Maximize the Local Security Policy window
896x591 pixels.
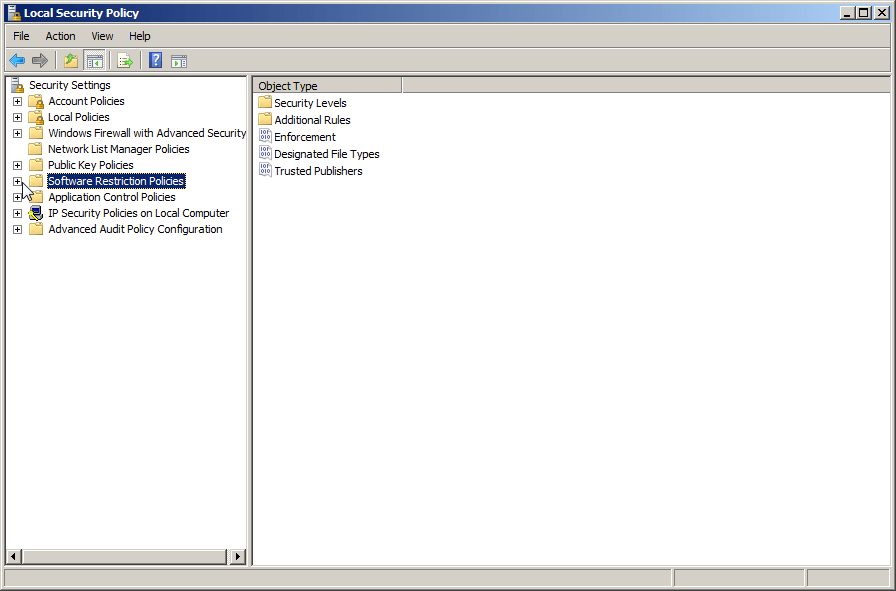pyautogui.click(x=864, y=13)
